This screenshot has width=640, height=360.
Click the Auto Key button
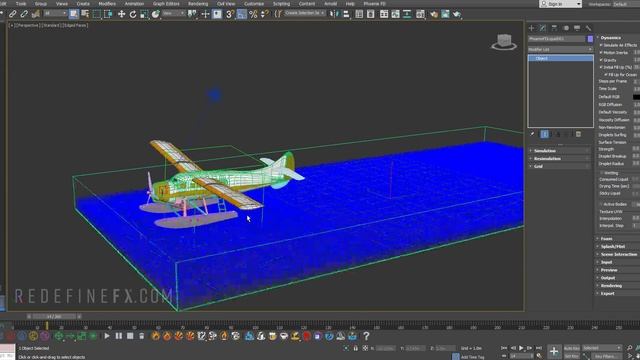tap(571, 348)
